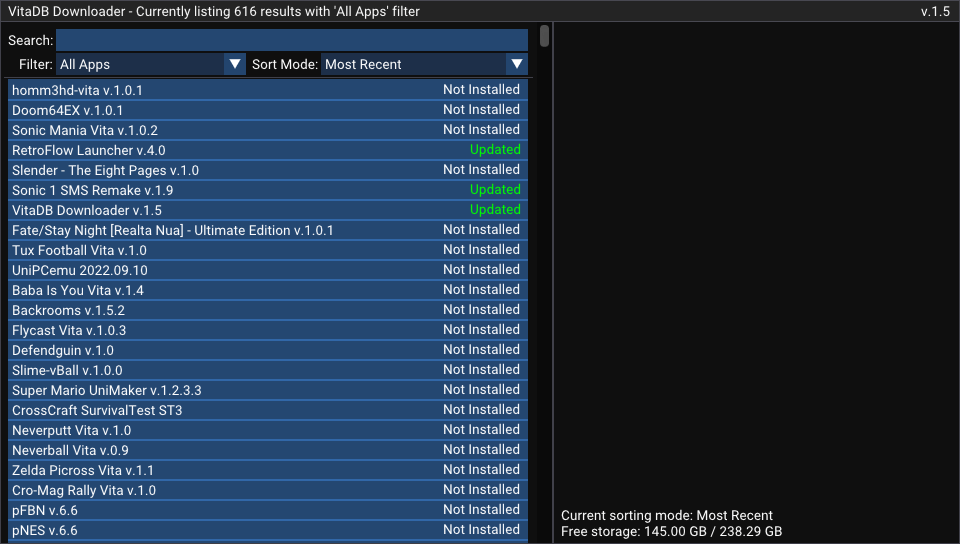
Task: Select Tux Football Vita v.1.0
Action: coord(268,250)
